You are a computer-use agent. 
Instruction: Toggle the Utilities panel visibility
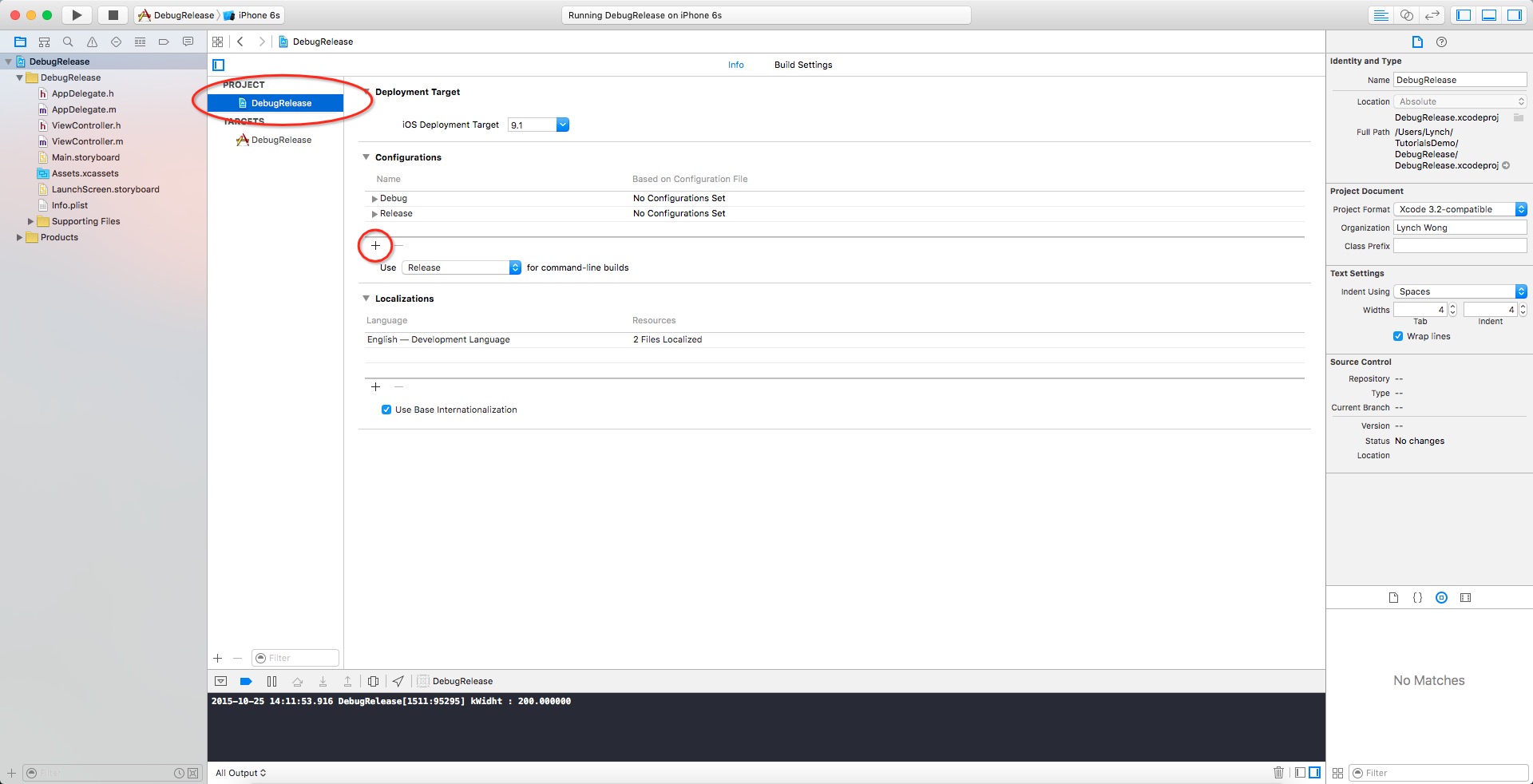coord(1515,15)
